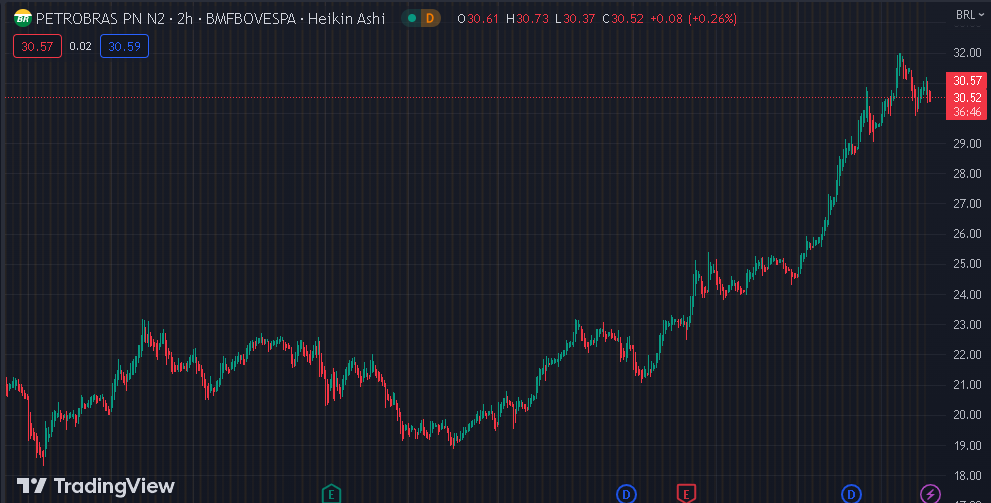Image resolution: width=991 pixels, height=503 pixels.
Task: Select the close value C30.52 in header
Action: (x=623, y=18)
